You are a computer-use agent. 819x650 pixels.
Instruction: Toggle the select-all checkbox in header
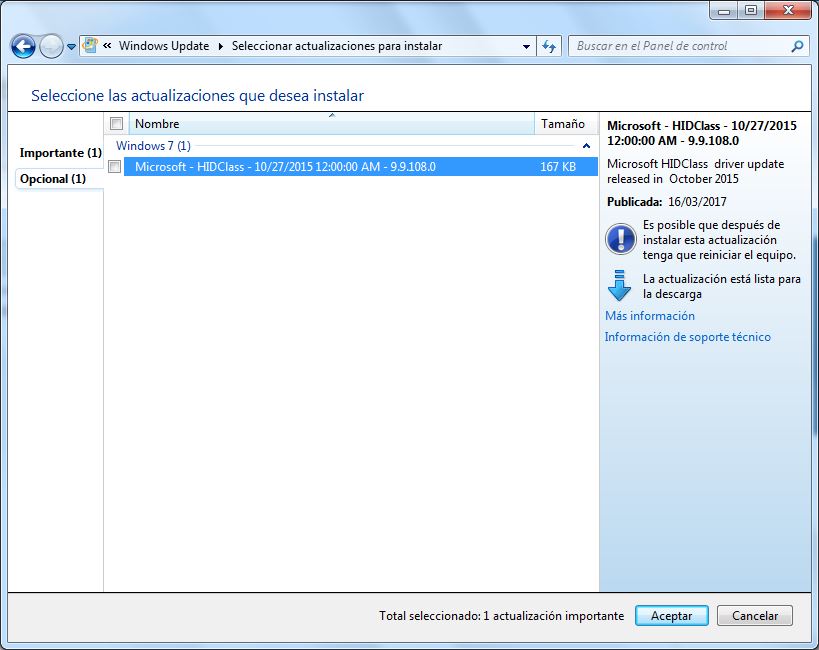[116, 124]
